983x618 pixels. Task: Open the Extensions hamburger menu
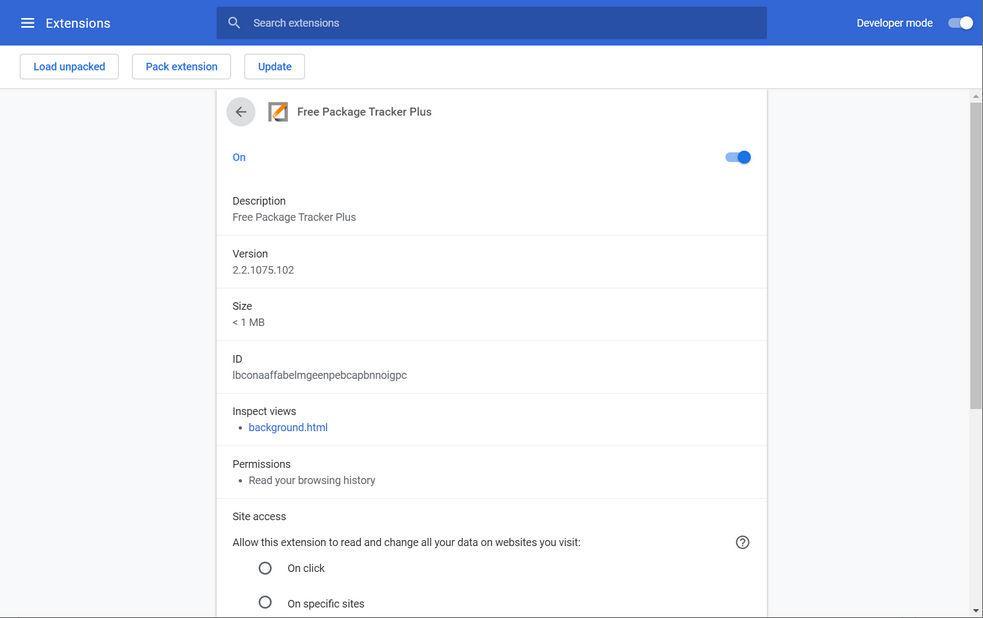pyautogui.click(x=28, y=23)
